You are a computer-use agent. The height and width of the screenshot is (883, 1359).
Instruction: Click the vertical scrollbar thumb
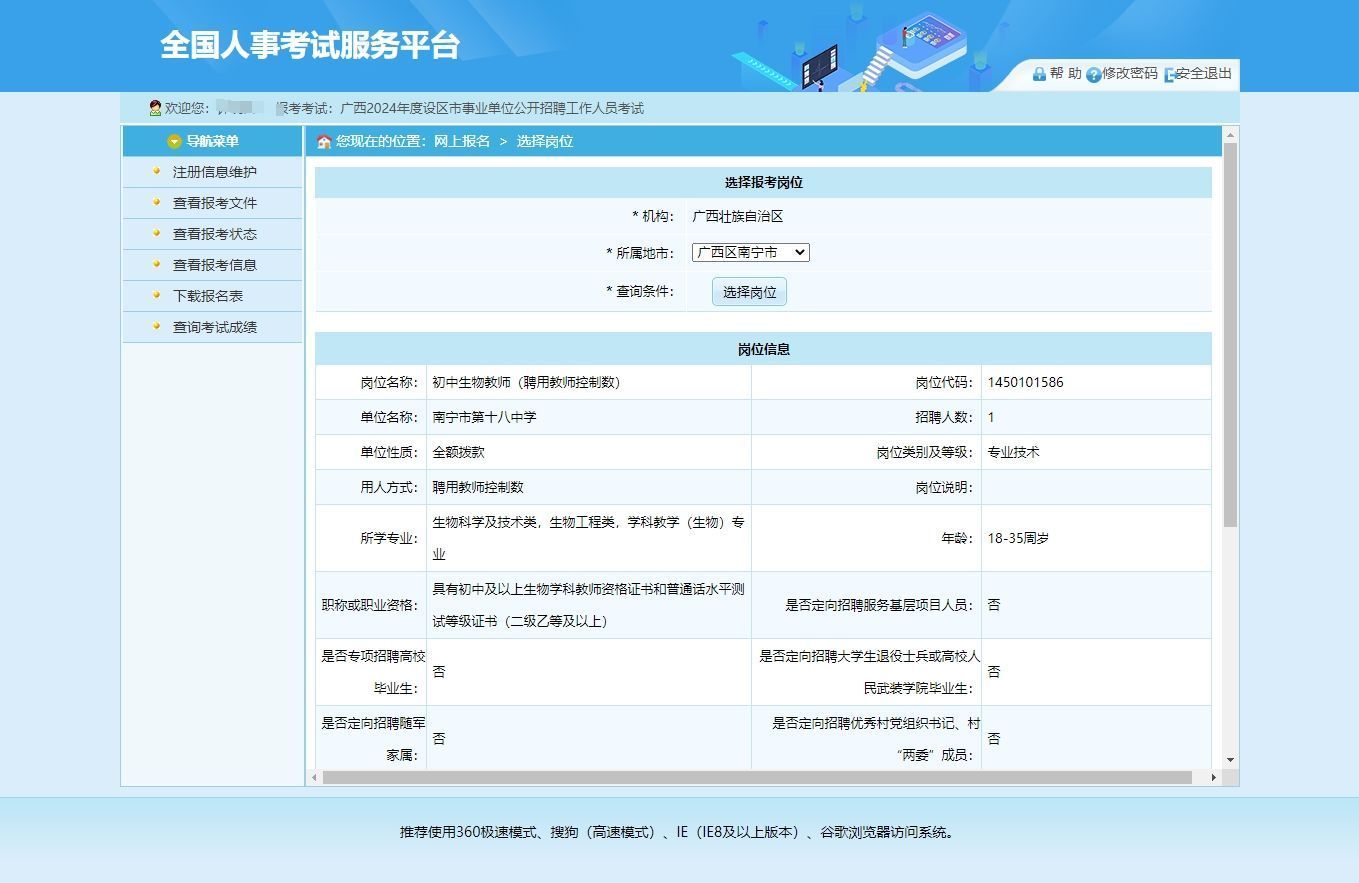click(1230, 335)
